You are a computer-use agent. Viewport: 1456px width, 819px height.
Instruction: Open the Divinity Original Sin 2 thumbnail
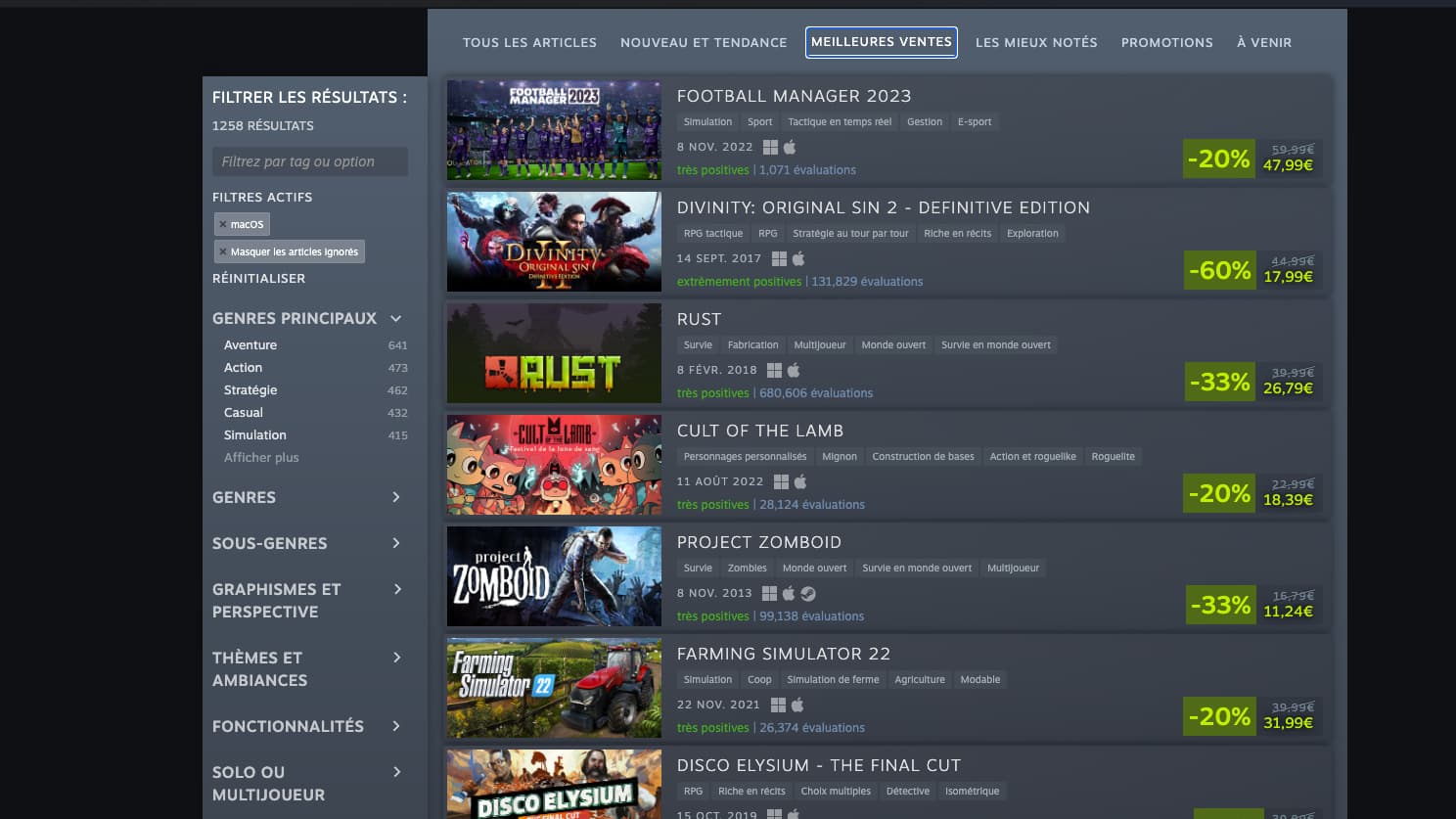tap(554, 242)
